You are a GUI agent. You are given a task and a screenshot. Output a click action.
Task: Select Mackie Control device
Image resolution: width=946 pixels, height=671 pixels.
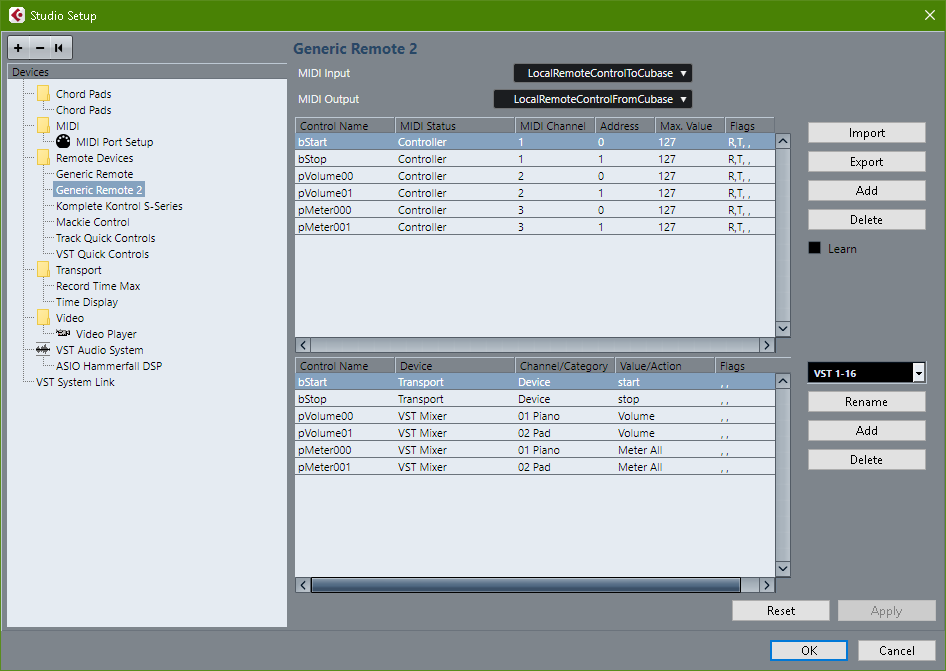coord(93,222)
